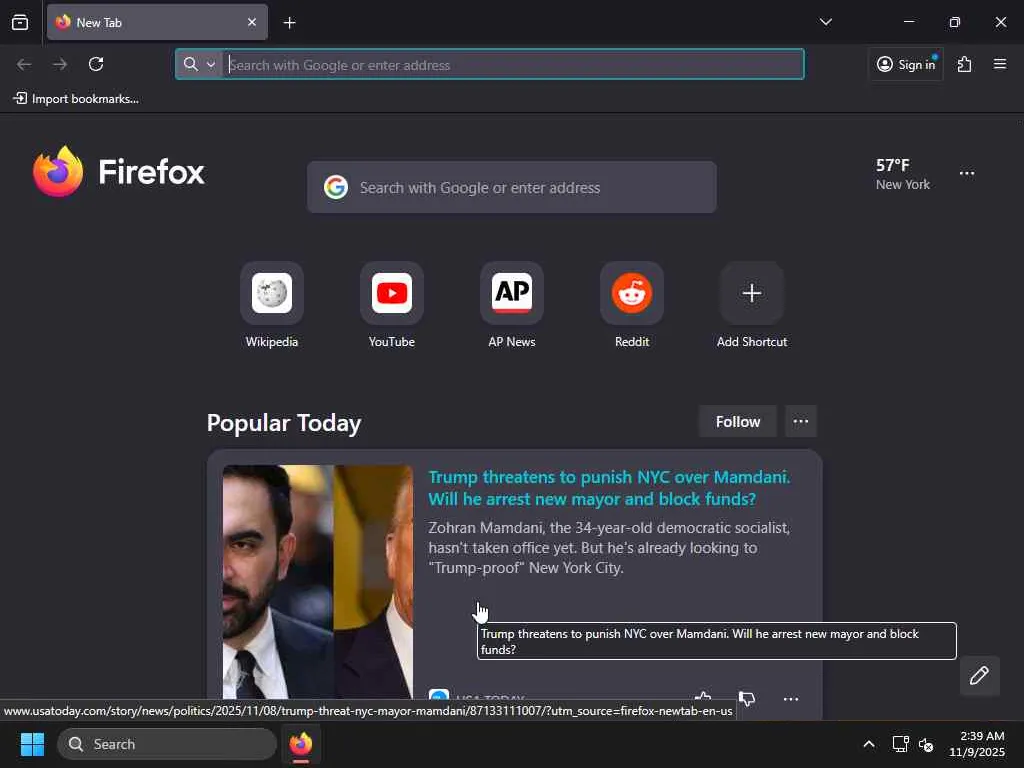The width and height of the screenshot is (1024, 768).
Task: Show hidden system tray icons
Action: 869,744
